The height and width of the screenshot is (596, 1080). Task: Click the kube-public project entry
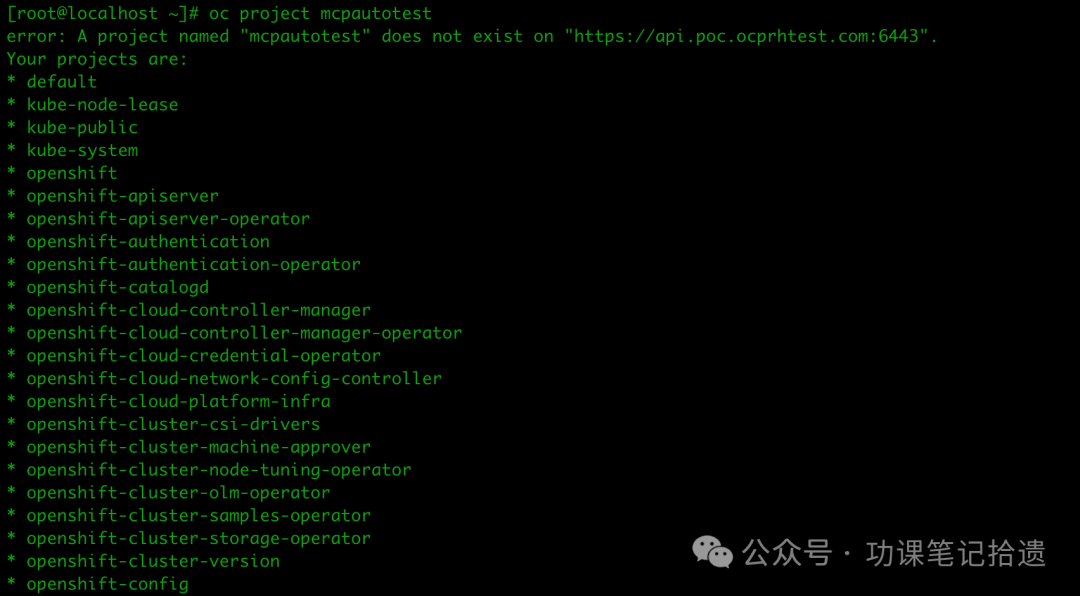coord(82,128)
